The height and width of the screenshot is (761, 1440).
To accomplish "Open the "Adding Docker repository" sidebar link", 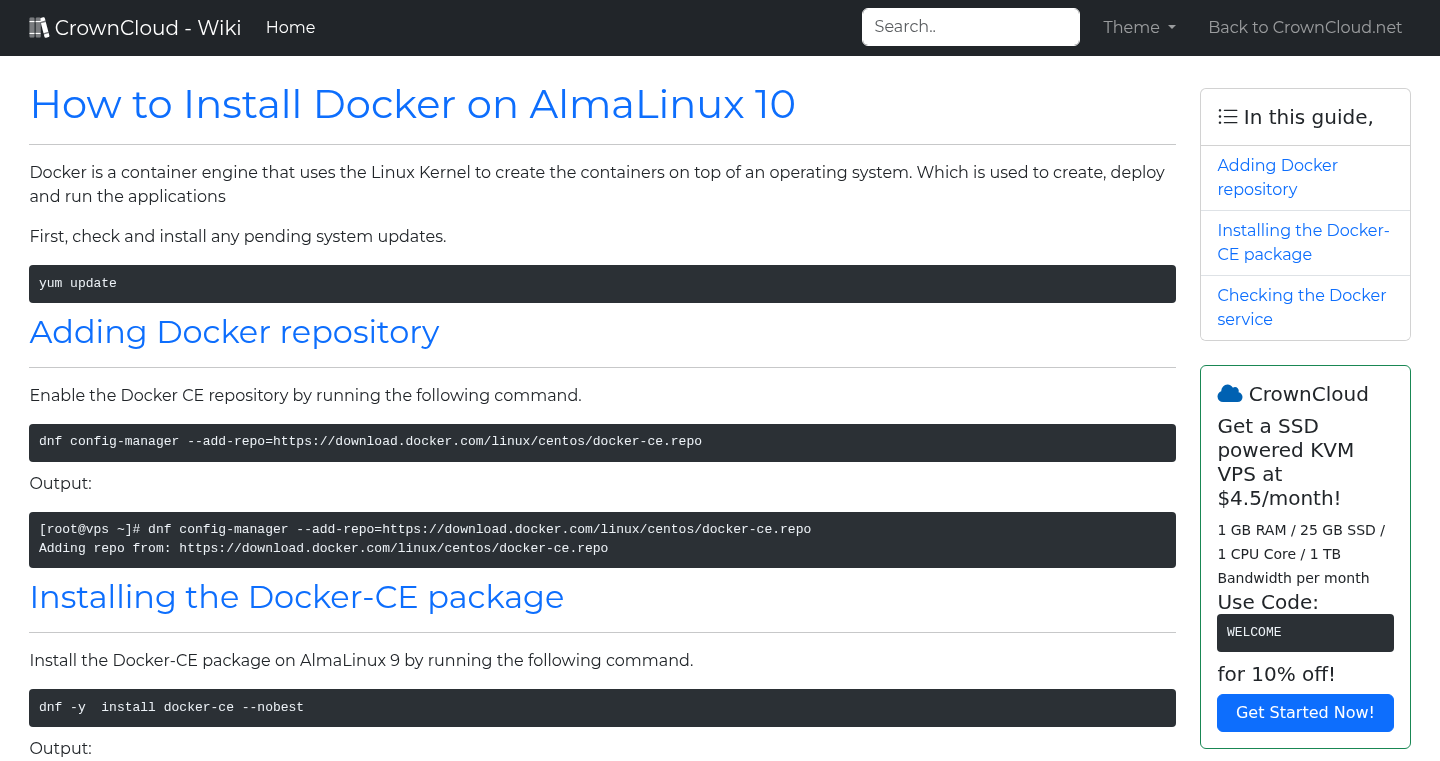I will 1277,177.
